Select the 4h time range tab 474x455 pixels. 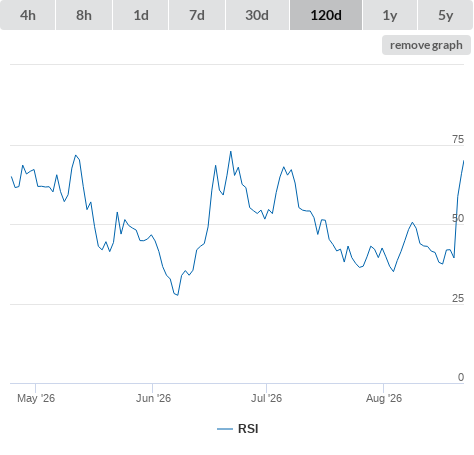pos(28,15)
